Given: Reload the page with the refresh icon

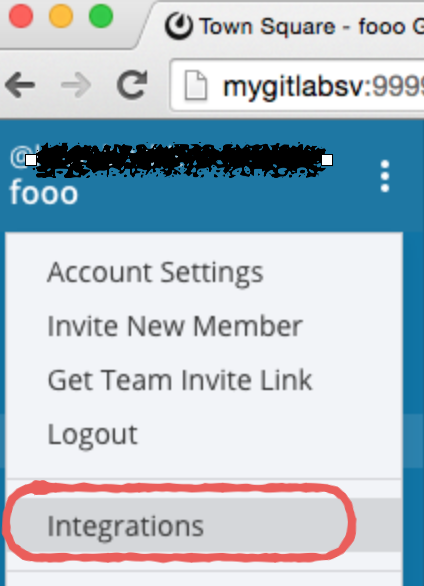Looking at the screenshot, I should [132, 85].
